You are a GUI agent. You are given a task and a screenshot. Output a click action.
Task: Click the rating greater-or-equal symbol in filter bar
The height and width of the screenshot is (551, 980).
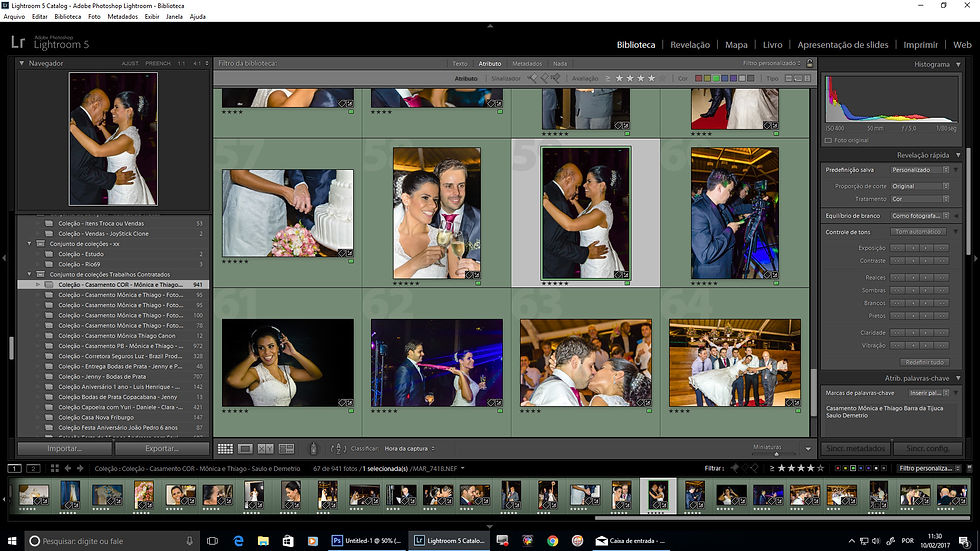608,79
